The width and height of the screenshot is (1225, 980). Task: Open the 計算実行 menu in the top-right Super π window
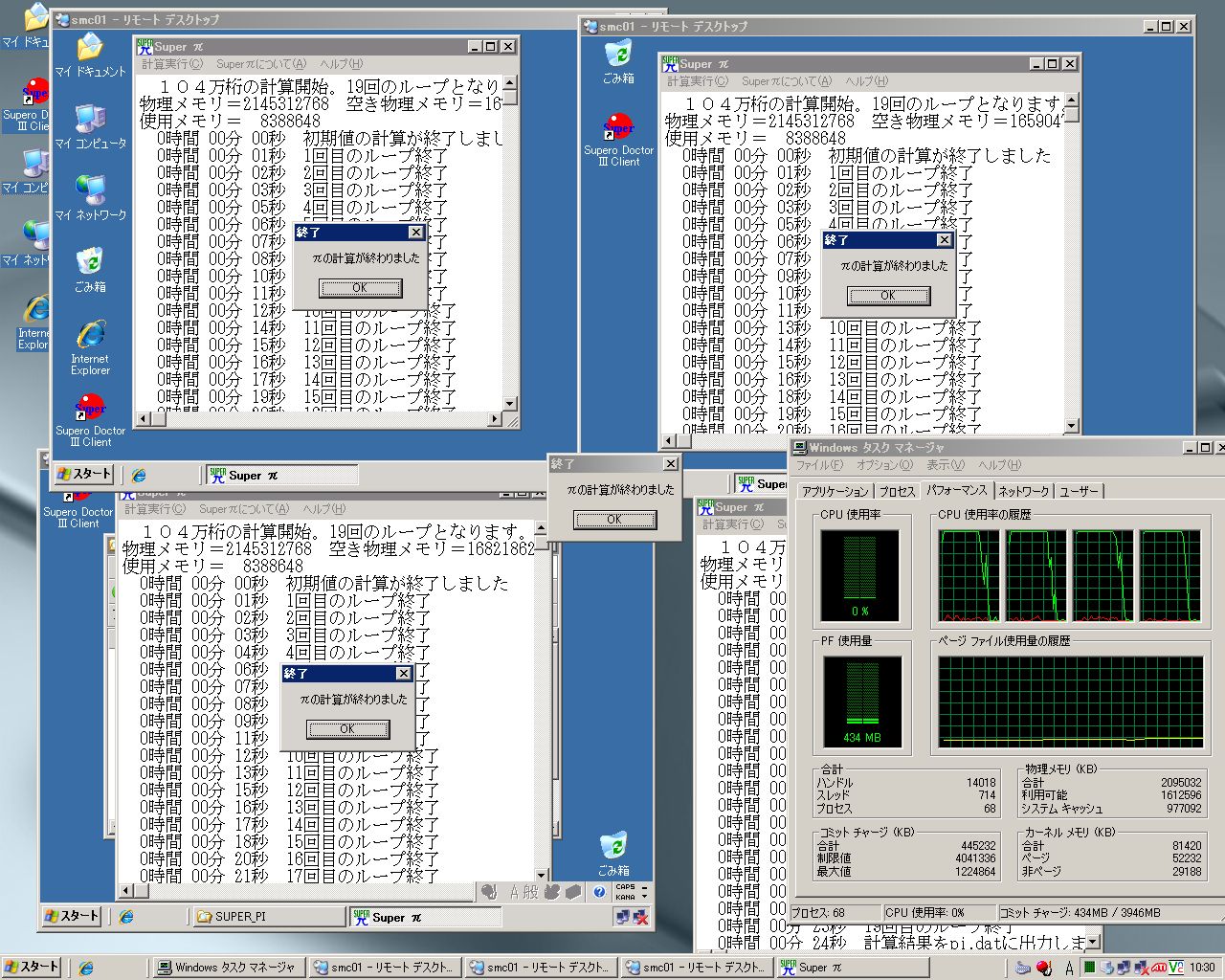[698, 82]
